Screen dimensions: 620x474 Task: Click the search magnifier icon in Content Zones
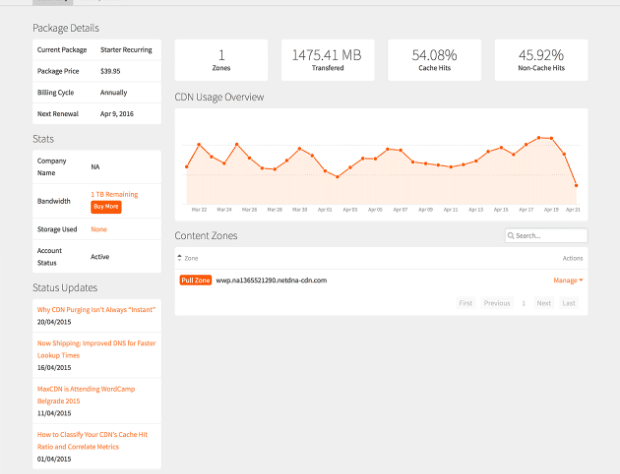tap(512, 236)
